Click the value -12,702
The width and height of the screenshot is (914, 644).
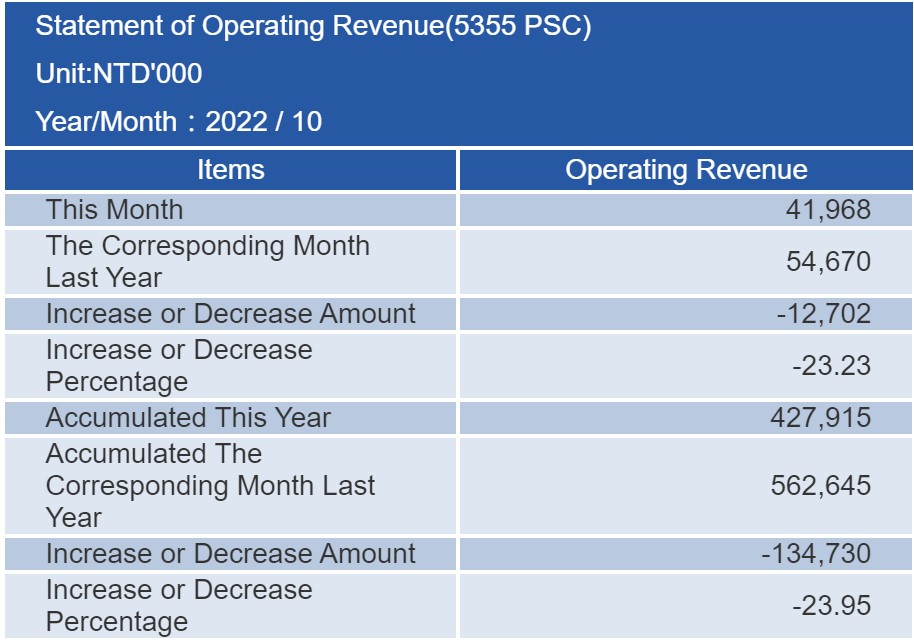click(824, 314)
